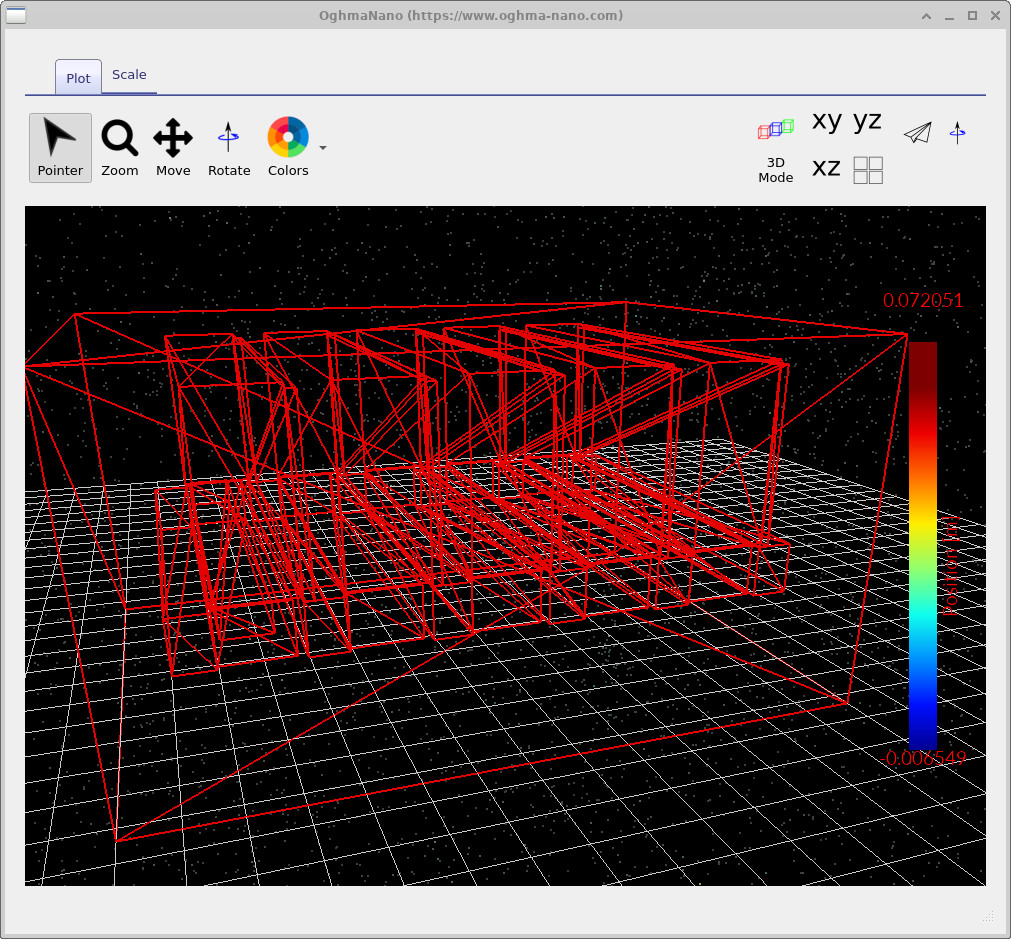Switch to the Scale tab
The height and width of the screenshot is (939, 1011).
[129, 74]
